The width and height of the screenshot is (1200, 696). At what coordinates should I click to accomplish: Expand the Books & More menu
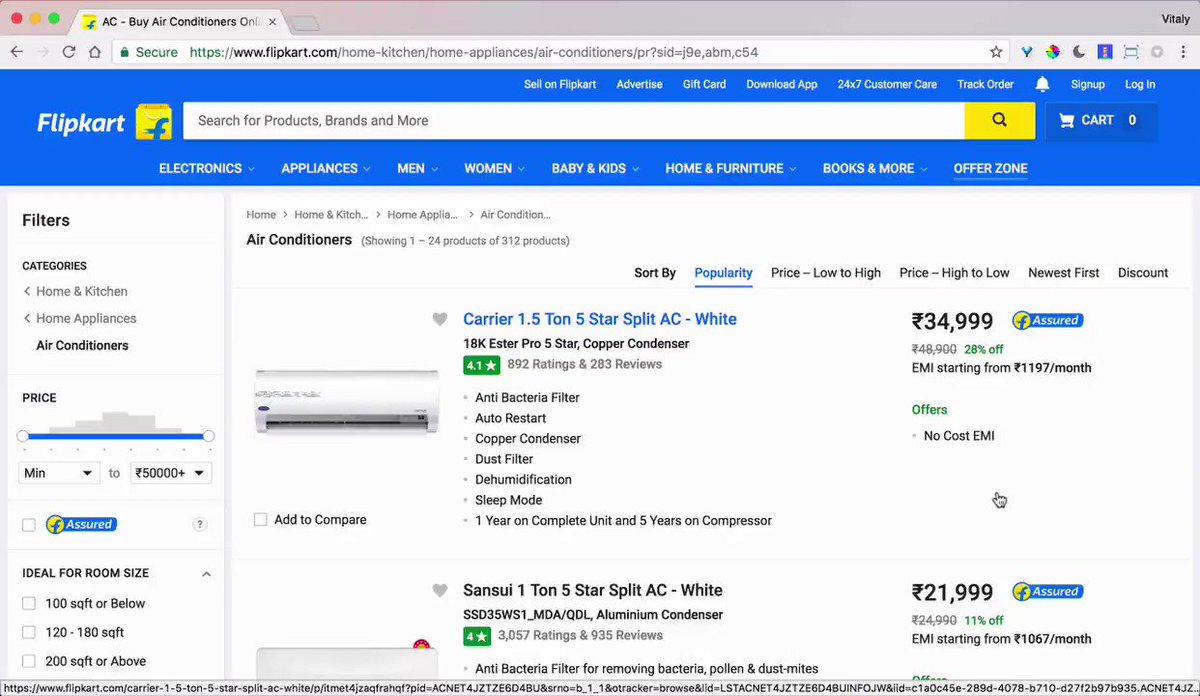pos(875,169)
